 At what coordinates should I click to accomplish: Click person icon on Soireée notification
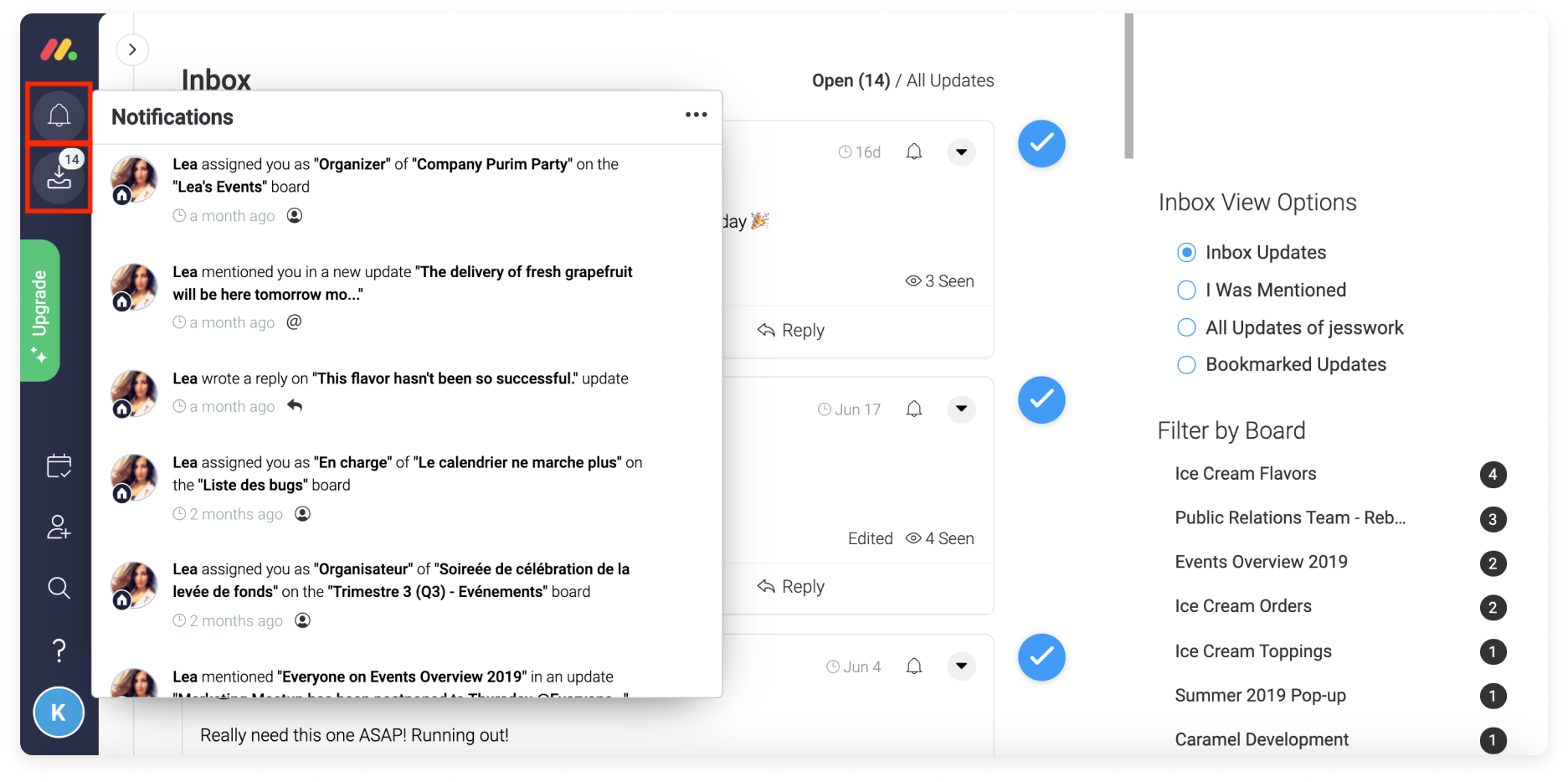(303, 620)
